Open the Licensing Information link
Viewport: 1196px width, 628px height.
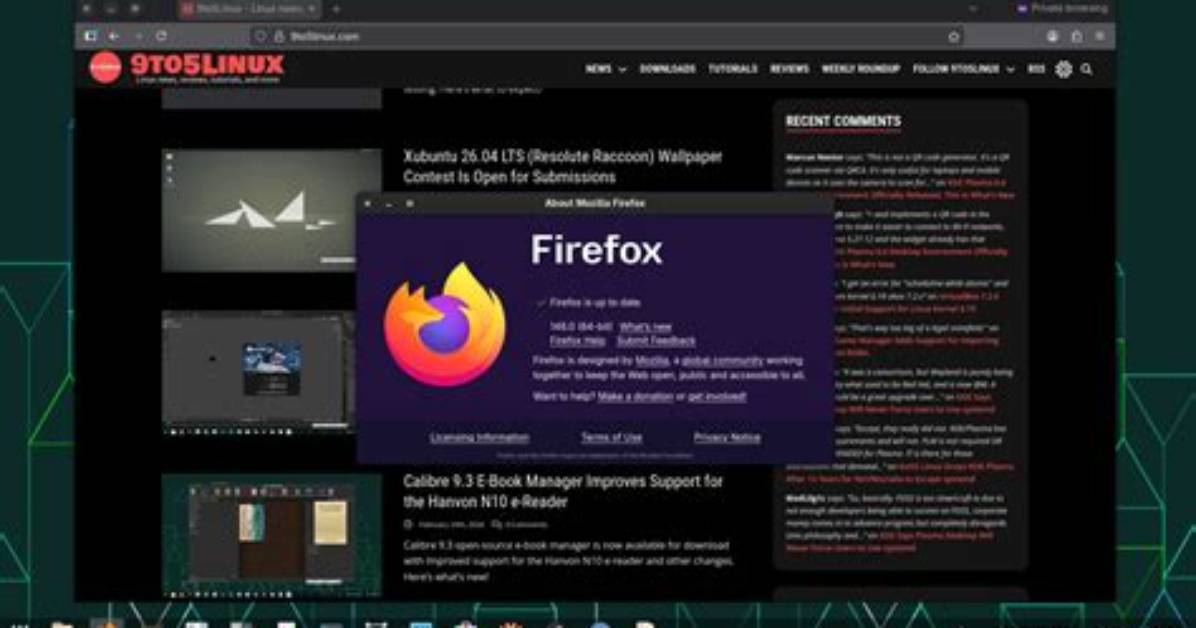[479, 438]
